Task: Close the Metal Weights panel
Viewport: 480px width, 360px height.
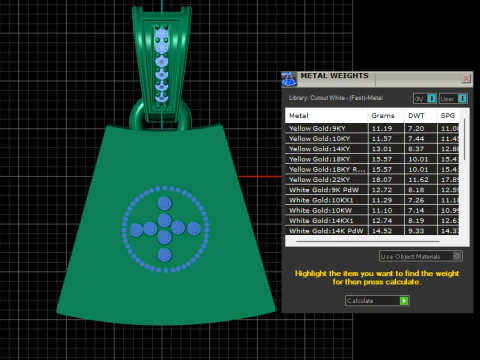Action: point(466,79)
